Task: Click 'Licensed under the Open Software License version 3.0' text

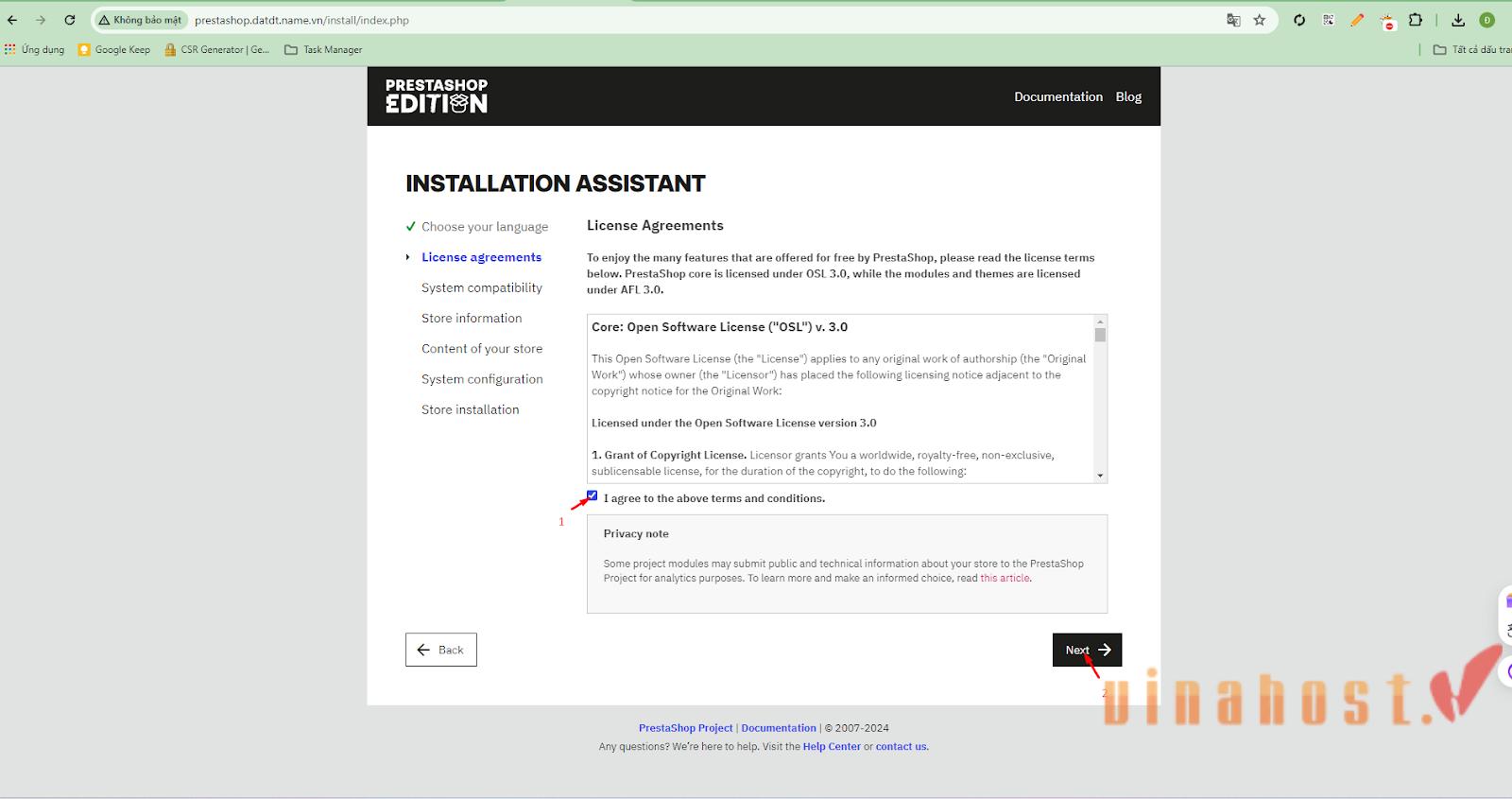Action: point(733,423)
